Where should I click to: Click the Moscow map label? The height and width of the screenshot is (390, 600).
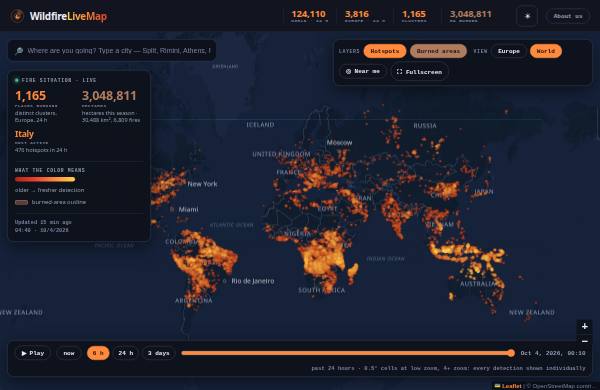(x=339, y=143)
